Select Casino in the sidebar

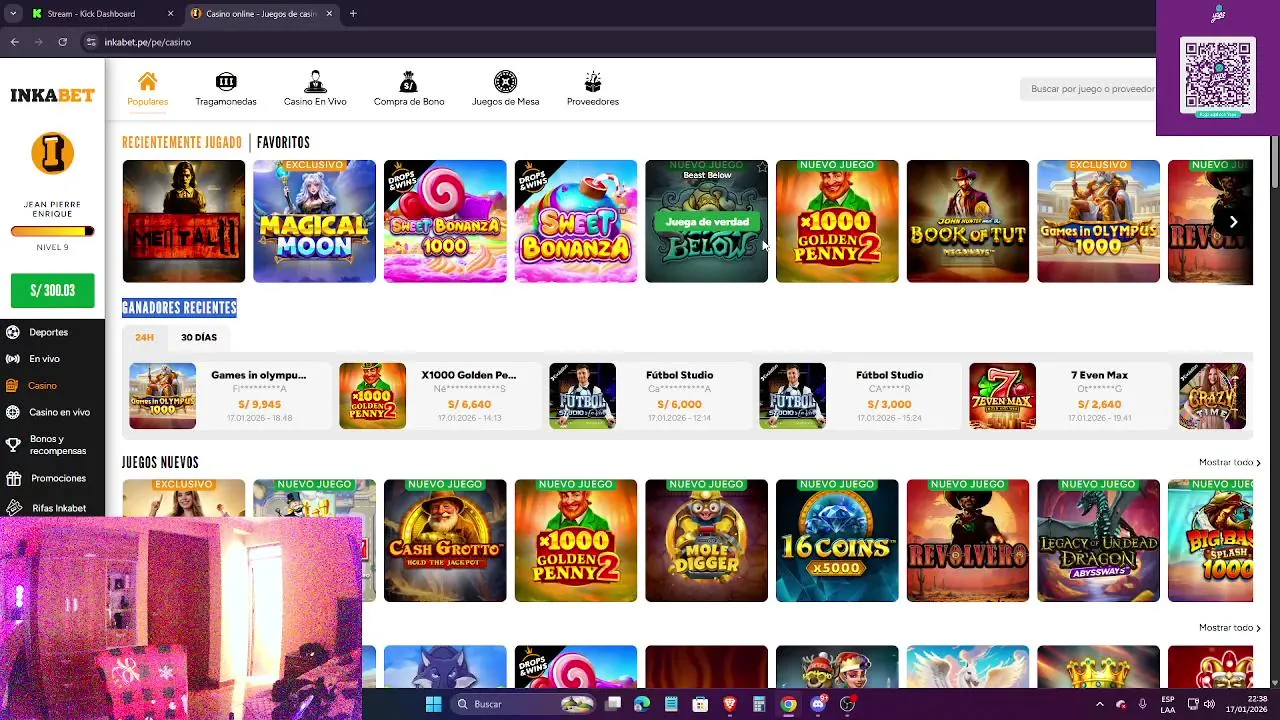click(42, 386)
